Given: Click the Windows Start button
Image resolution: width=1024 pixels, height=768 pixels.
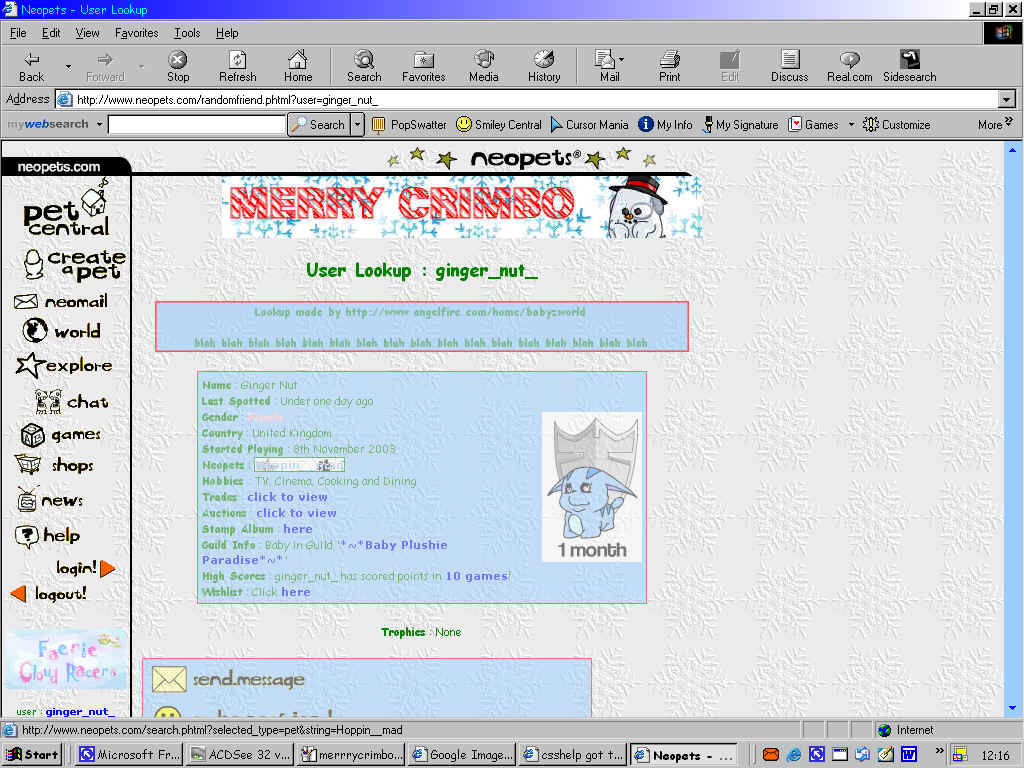Looking at the screenshot, I should point(33,755).
